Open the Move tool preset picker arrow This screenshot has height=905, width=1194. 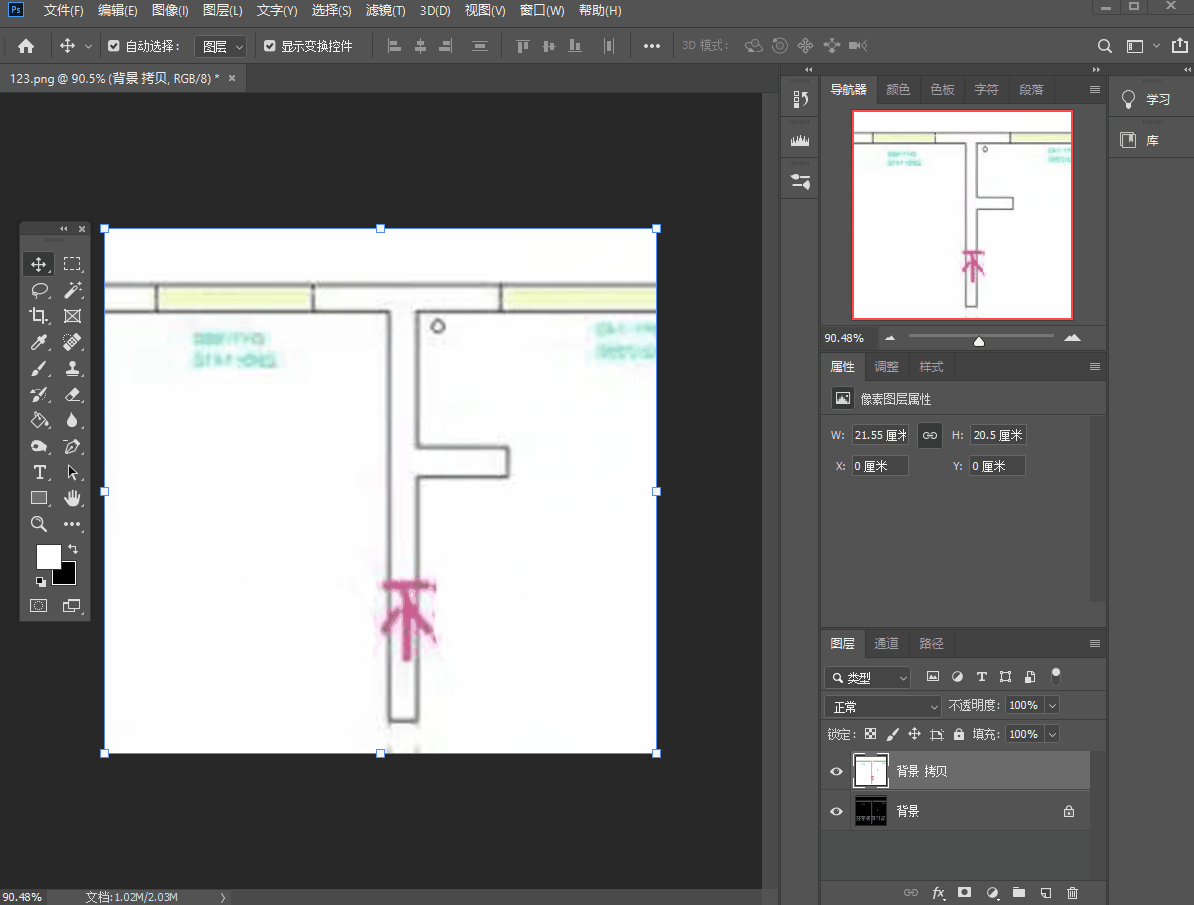coord(88,46)
